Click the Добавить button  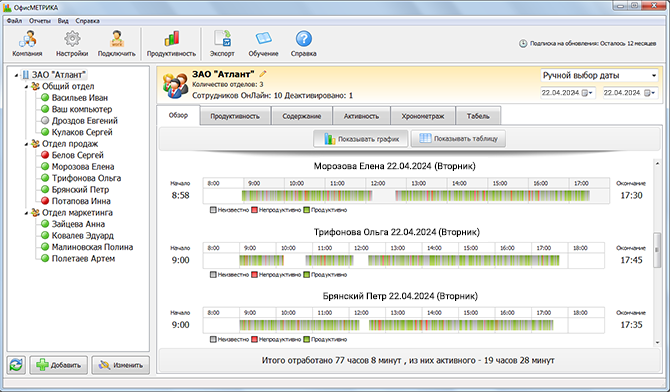(59, 365)
